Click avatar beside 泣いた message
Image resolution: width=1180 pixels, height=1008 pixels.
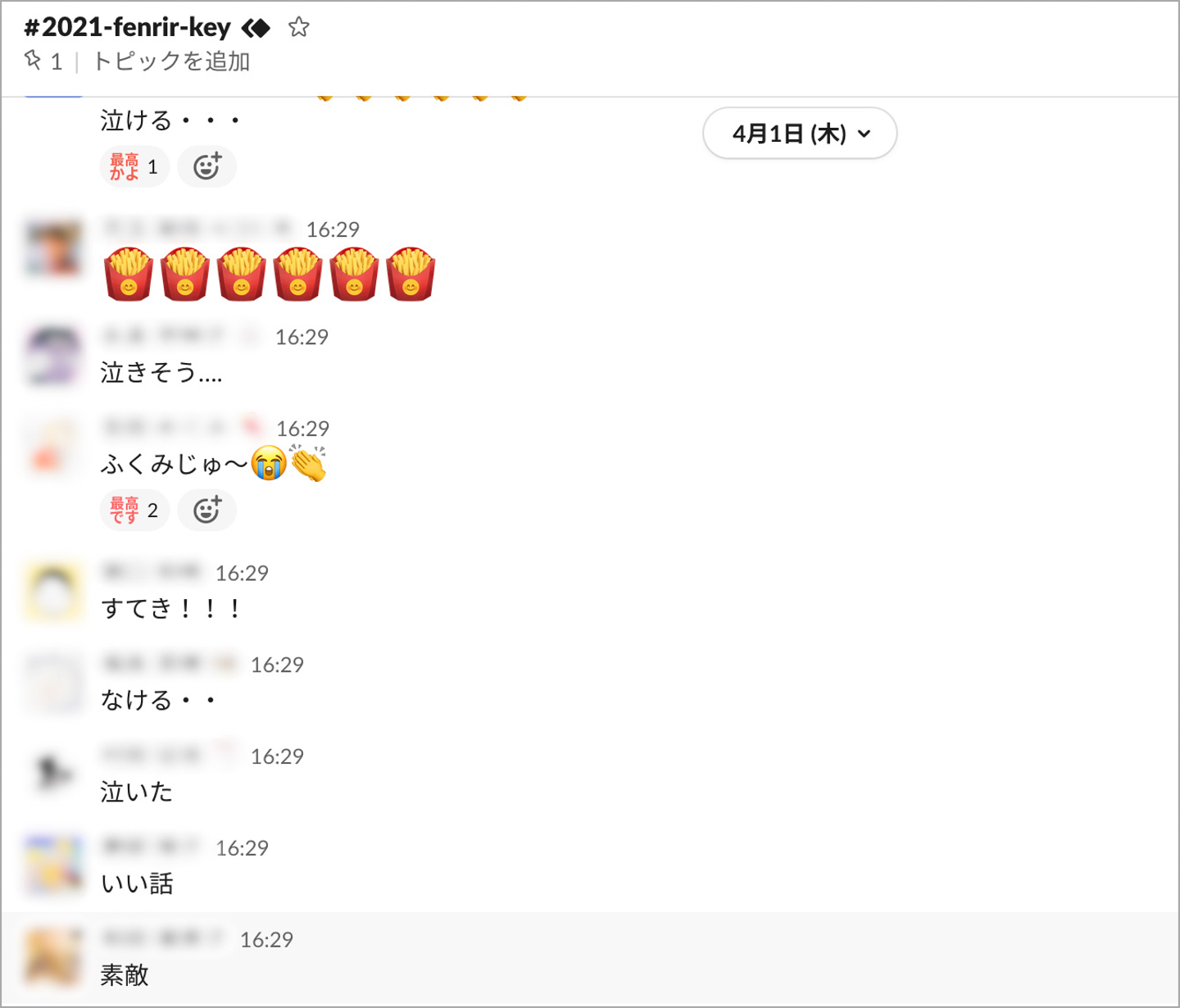[53, 774]
